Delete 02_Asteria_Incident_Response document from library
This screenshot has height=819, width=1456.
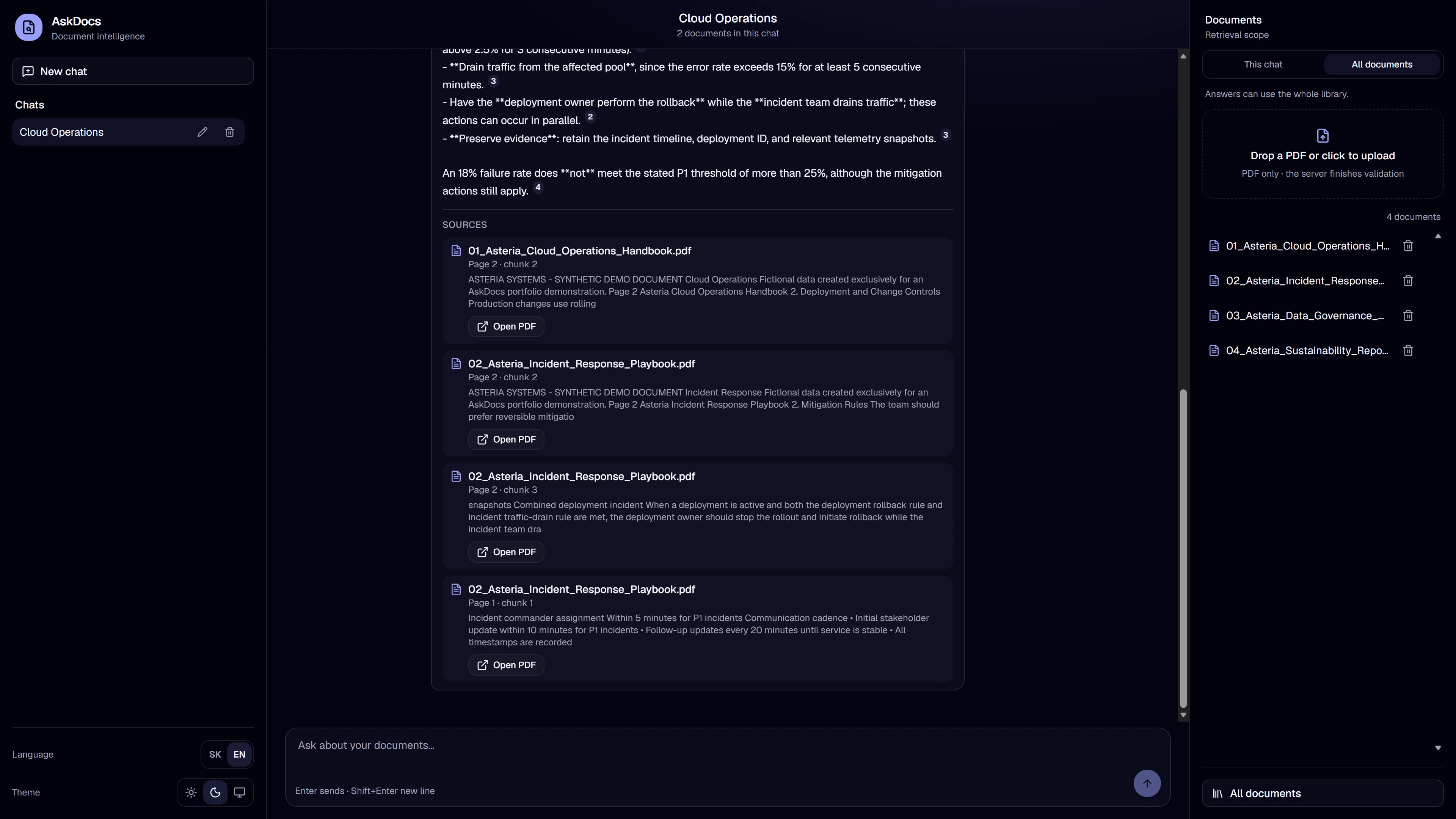[x=1408, y=281]
